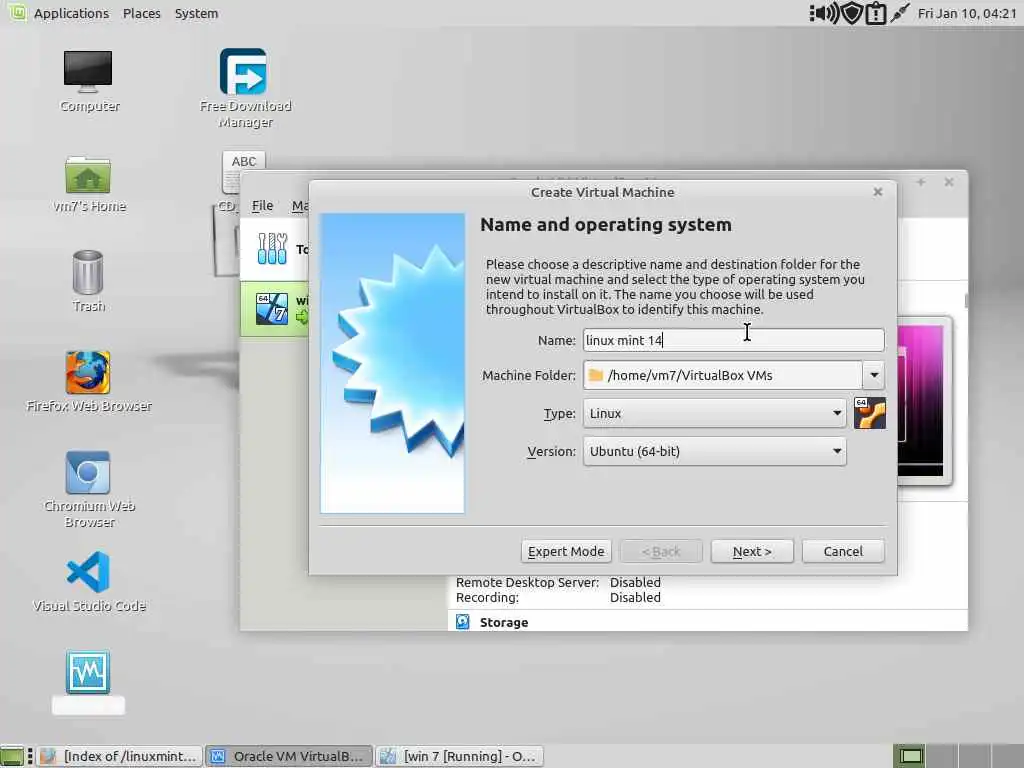Launch Firefox Web Browser from desktop
Image resolution: width=1024 pixels, height=768 pixels.
point(88,373)
